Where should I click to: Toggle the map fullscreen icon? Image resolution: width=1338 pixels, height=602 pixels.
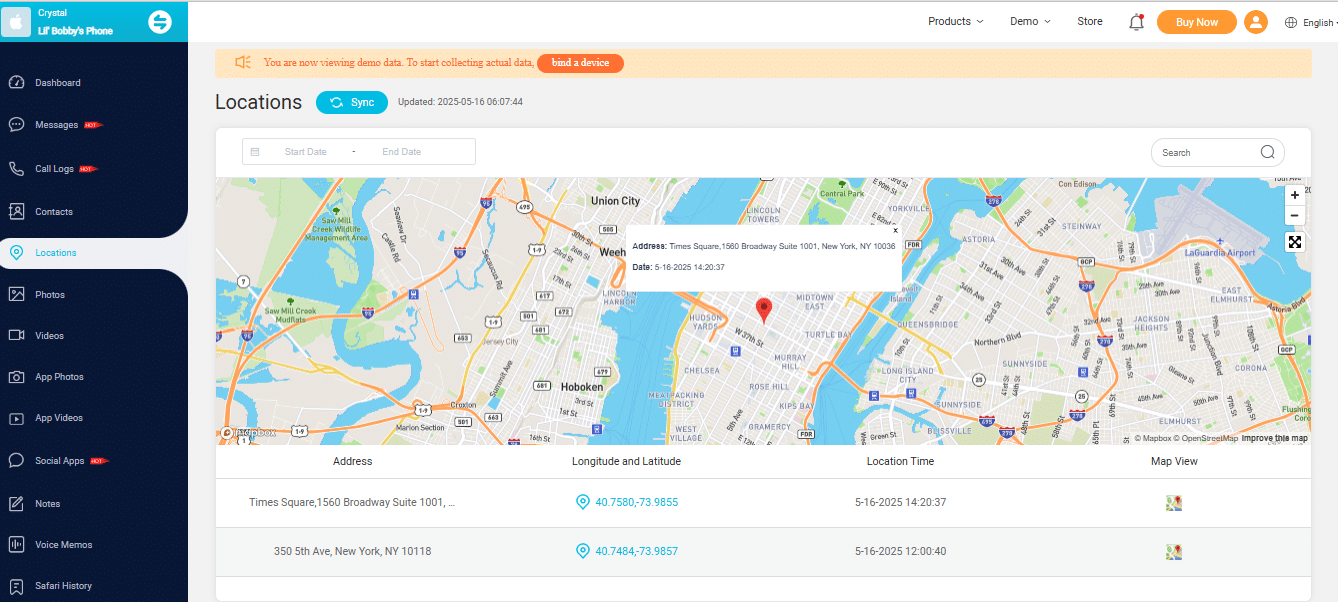[x=1295, y=242]
